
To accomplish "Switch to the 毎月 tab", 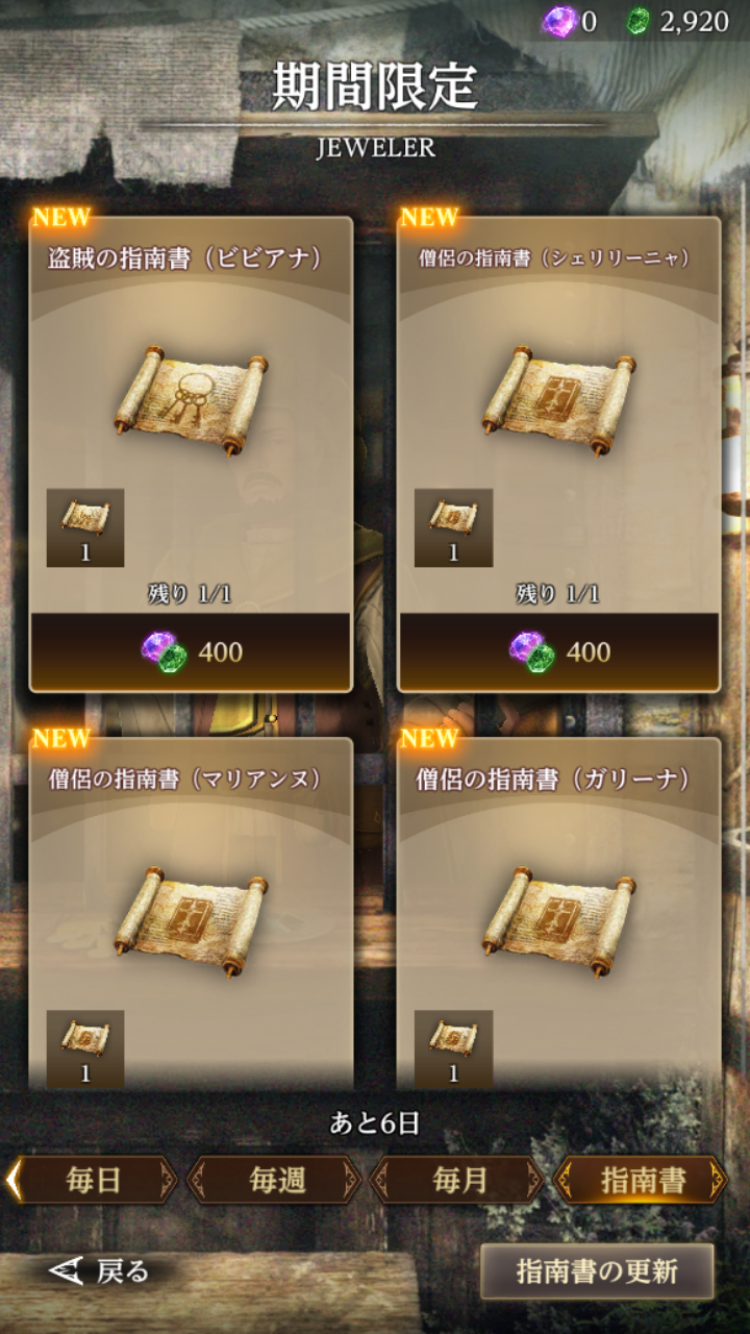I will (x=459, y=1180).
